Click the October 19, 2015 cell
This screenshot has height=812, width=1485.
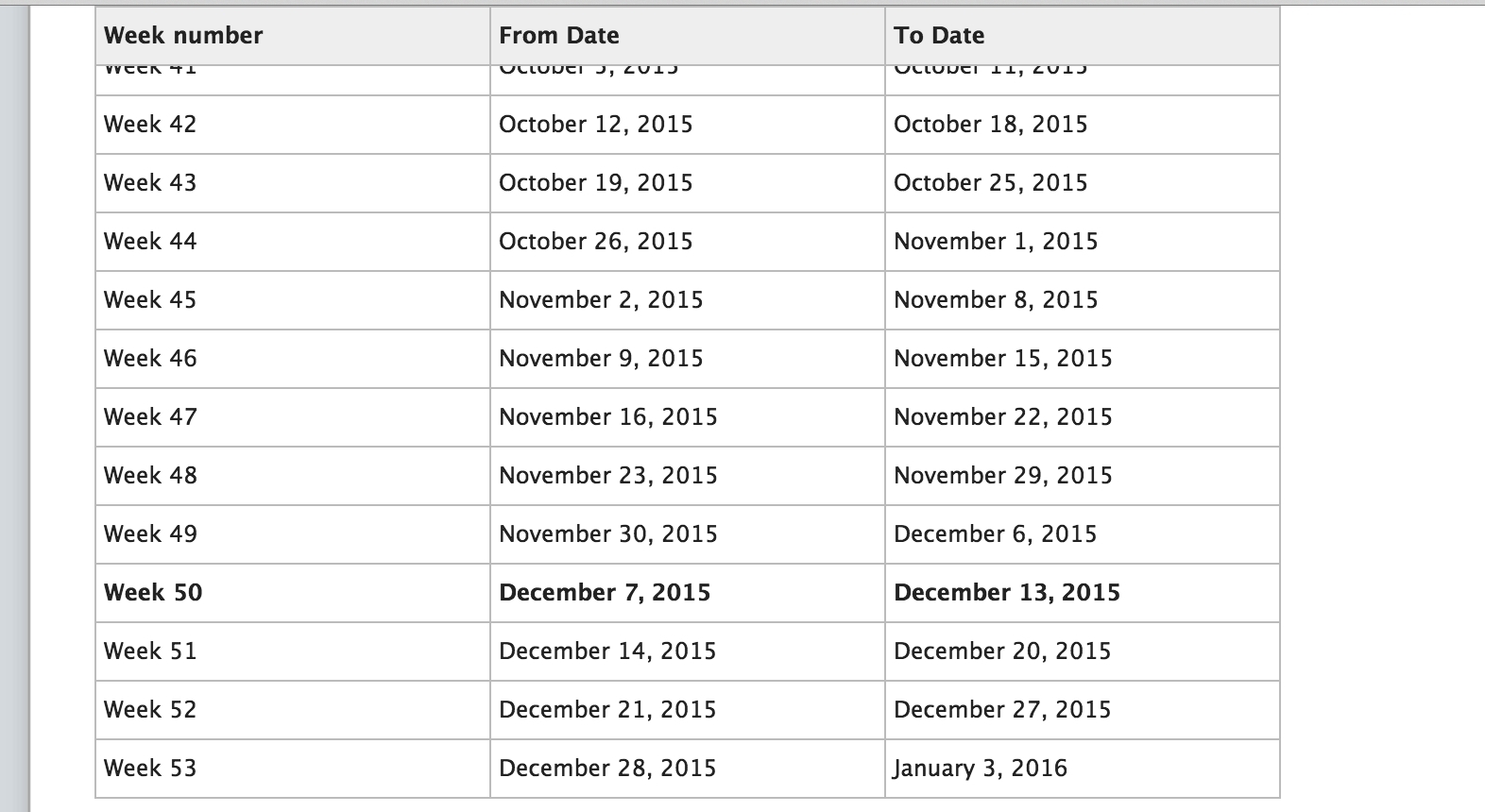(x=688, y=183)
